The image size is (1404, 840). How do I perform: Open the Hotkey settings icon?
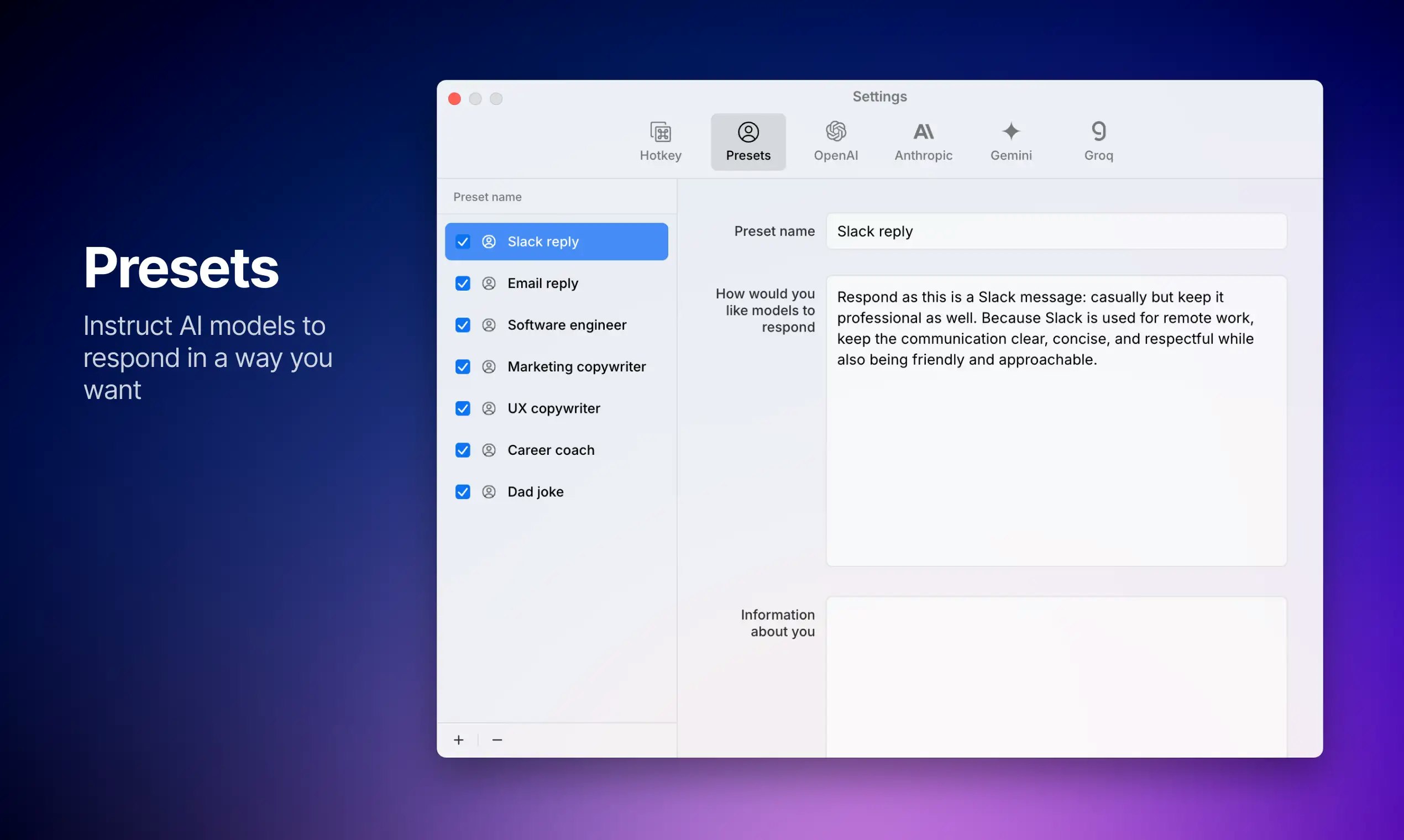[x=660, y=132]
